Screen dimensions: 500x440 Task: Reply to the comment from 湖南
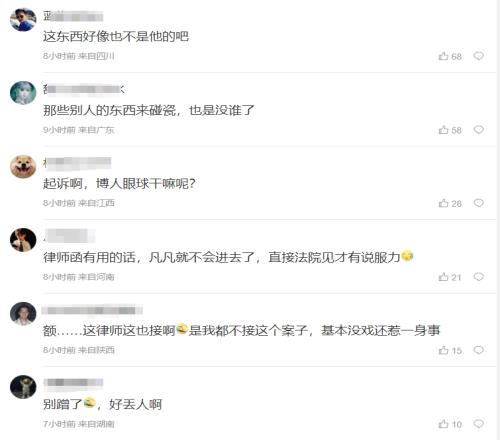(x=479, y=424)
